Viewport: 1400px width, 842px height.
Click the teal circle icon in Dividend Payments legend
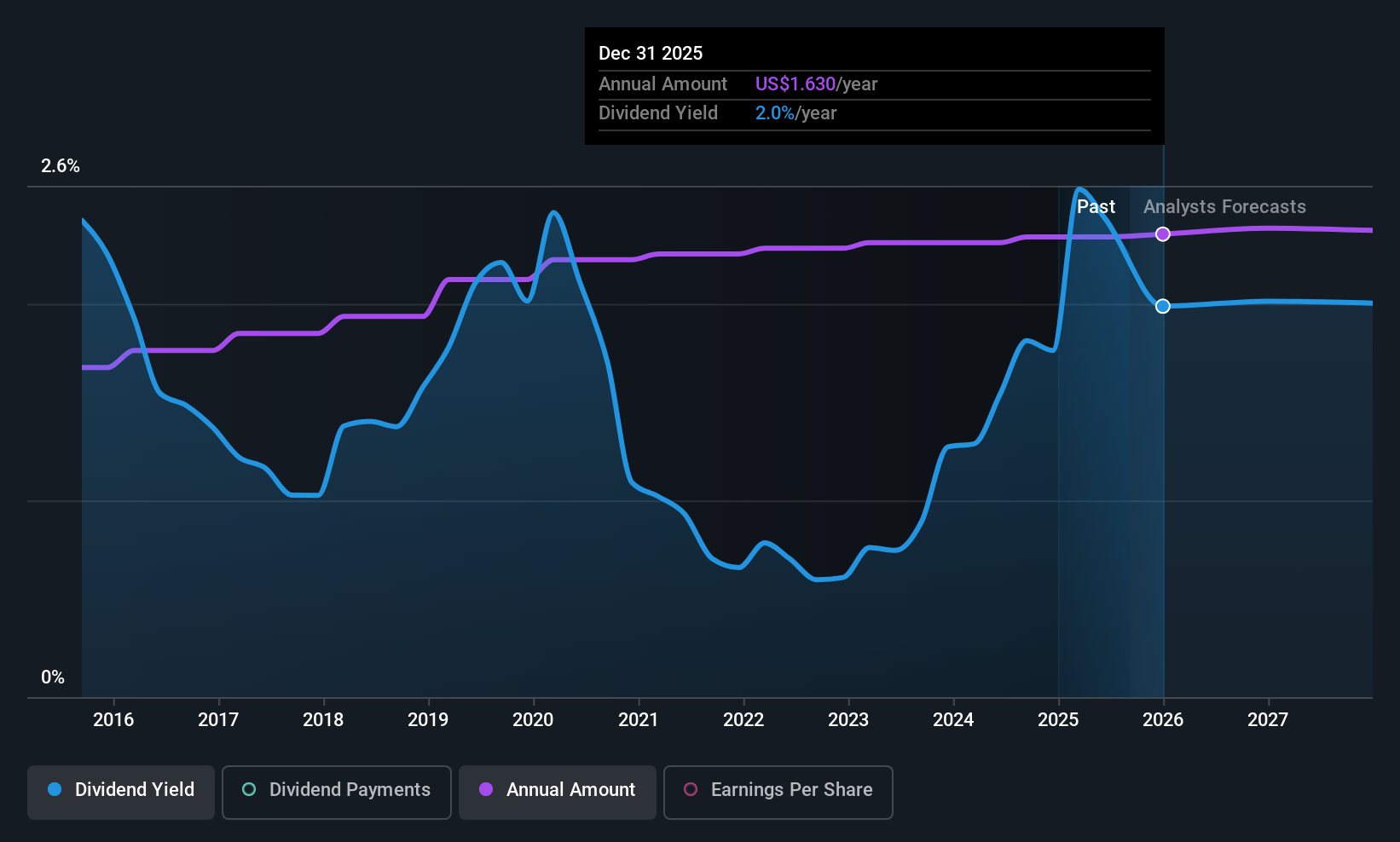pyautogui.click(x=248, y=790)
